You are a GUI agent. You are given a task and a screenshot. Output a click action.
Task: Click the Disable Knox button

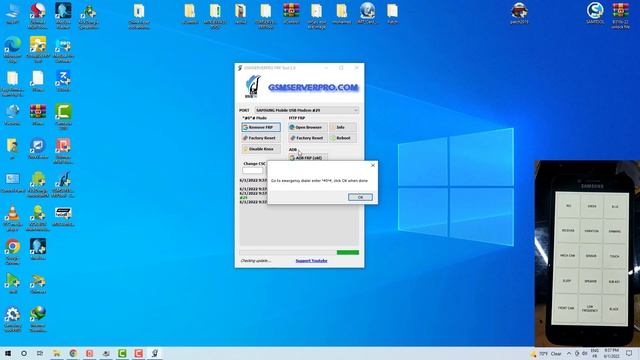[x=261, y=149]
